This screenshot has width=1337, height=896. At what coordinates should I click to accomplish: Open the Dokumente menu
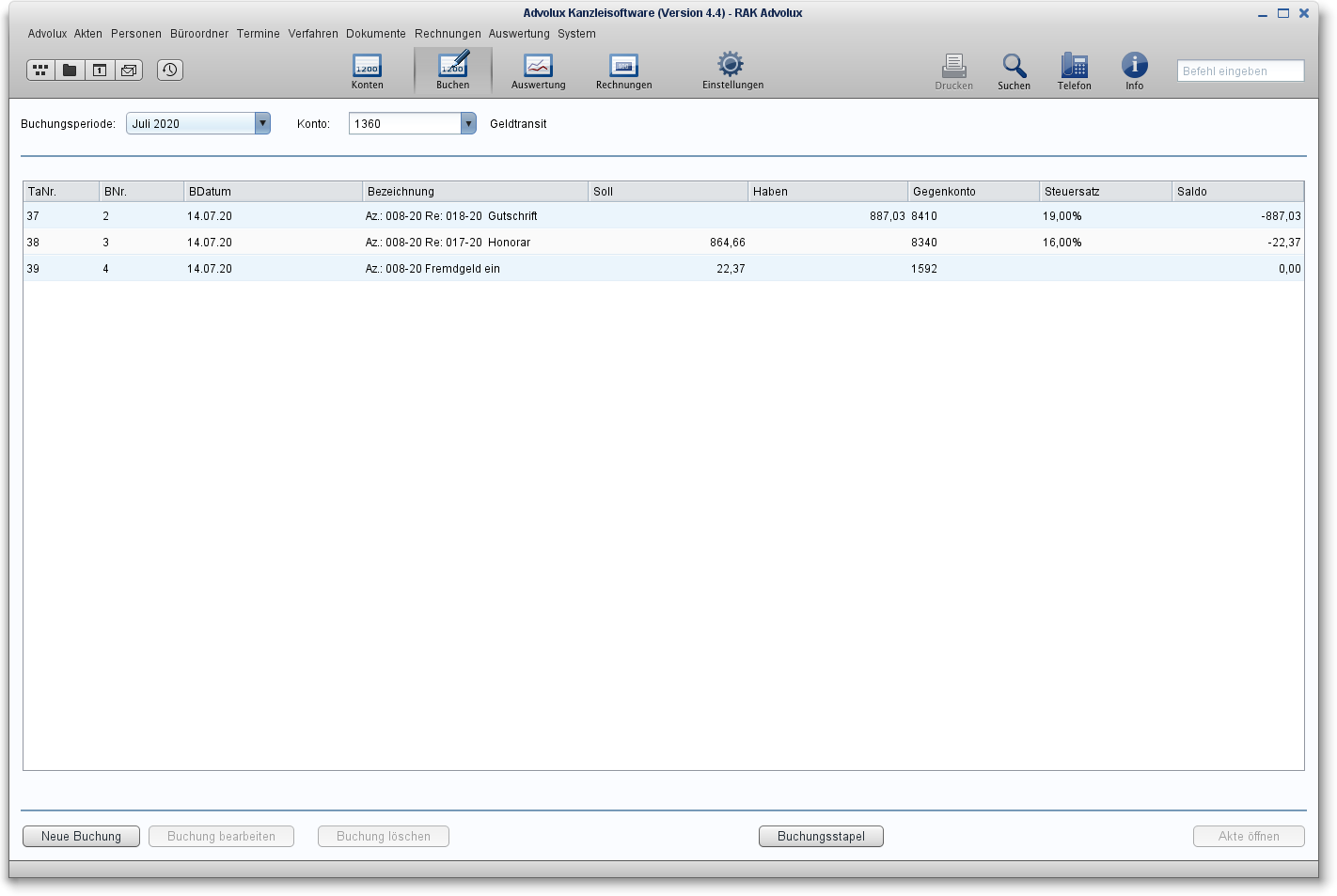coord(376,34)
